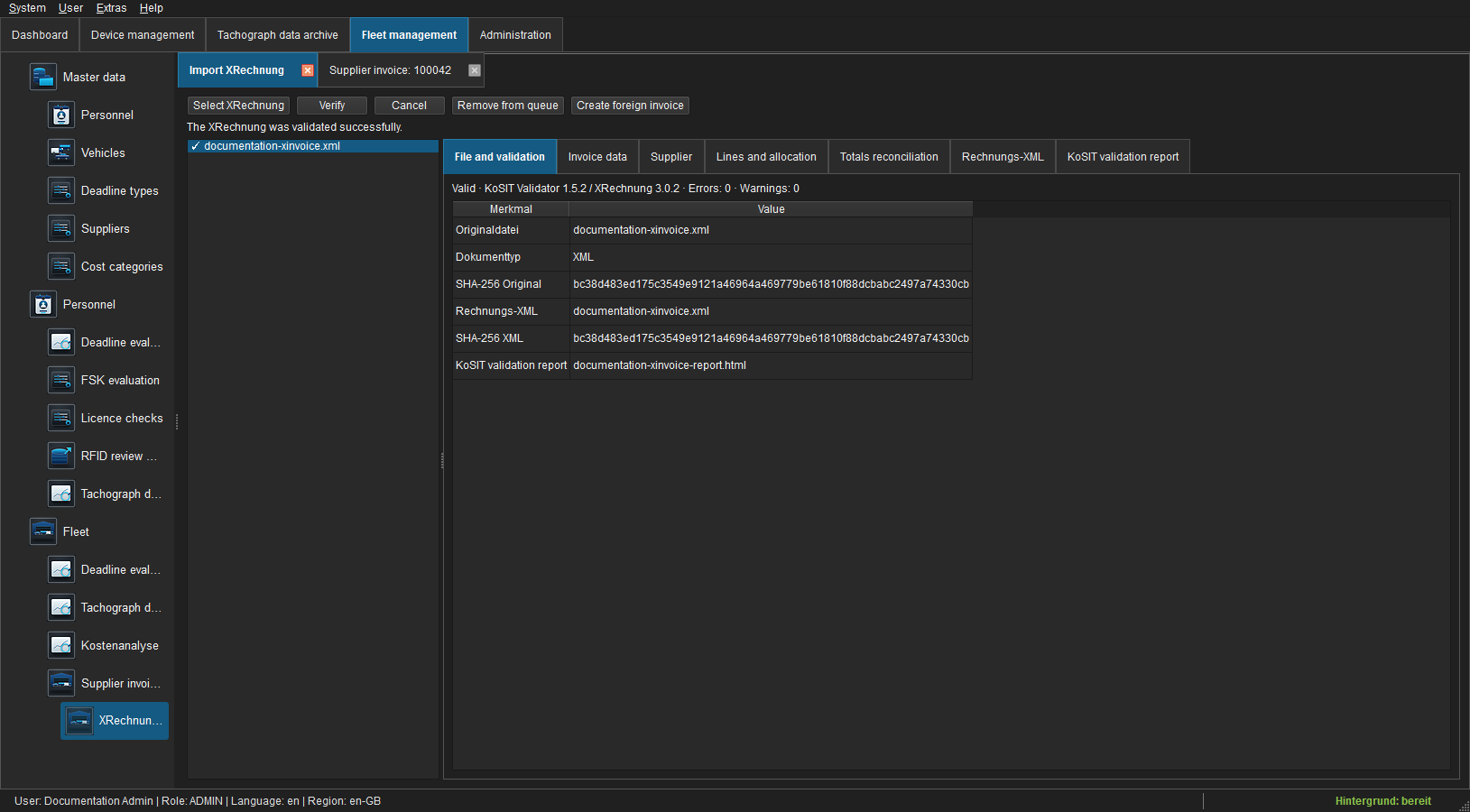This screenshot has width=1470, height=812.
Task: Select the Fleet management tab
Action: click(409, 35)
